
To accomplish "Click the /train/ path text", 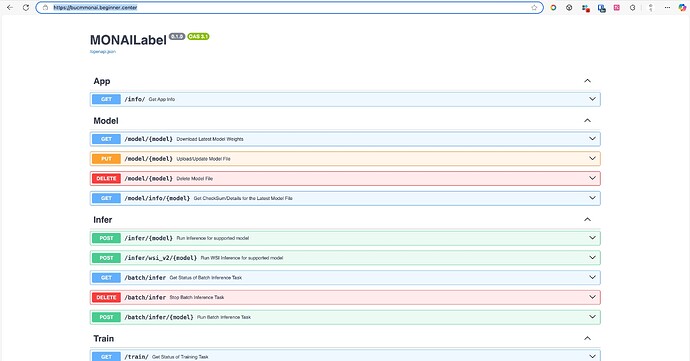I will pyautogui.click(x=136, y=357).
